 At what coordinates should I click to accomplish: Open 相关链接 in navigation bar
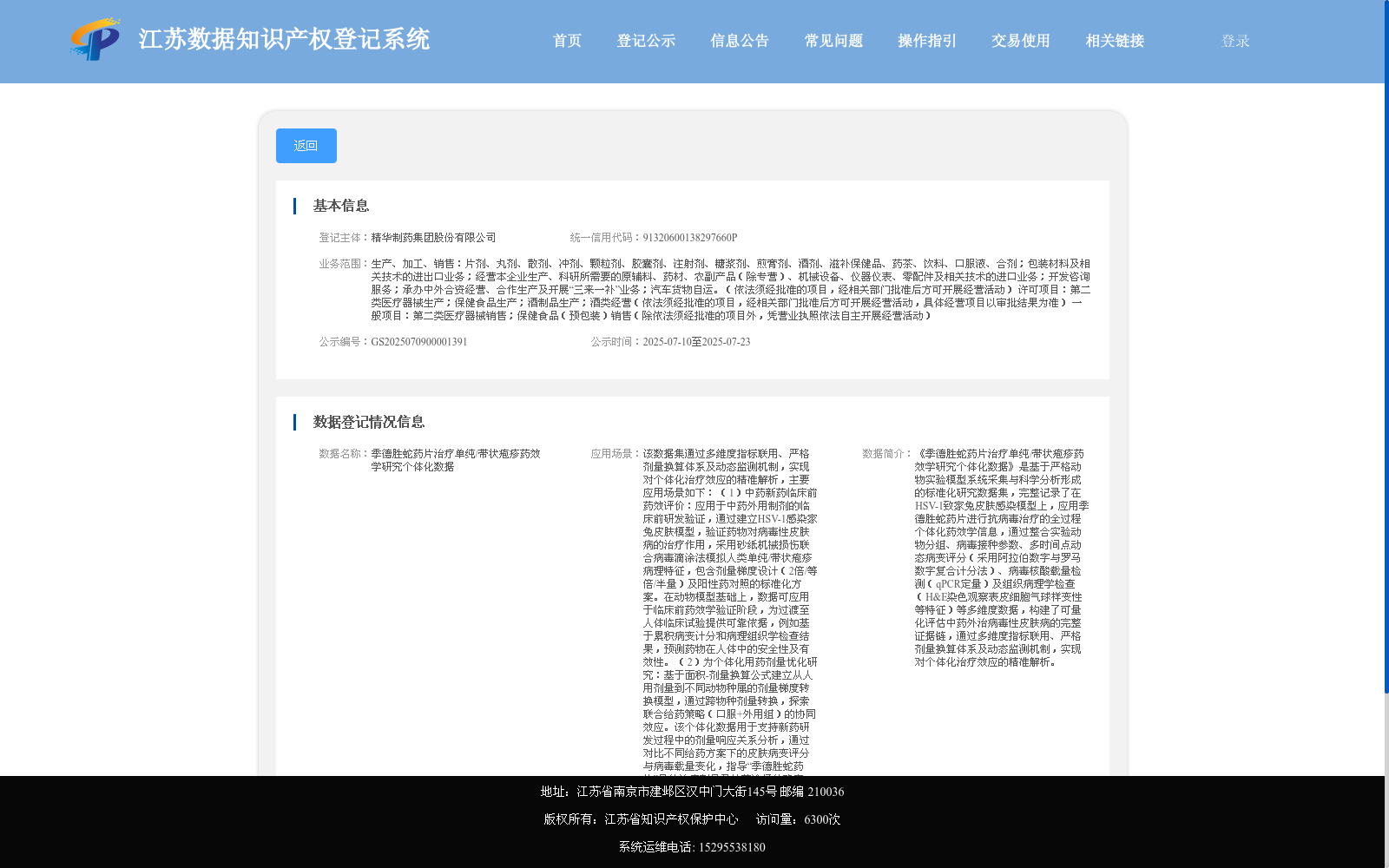pos(1115,41)
